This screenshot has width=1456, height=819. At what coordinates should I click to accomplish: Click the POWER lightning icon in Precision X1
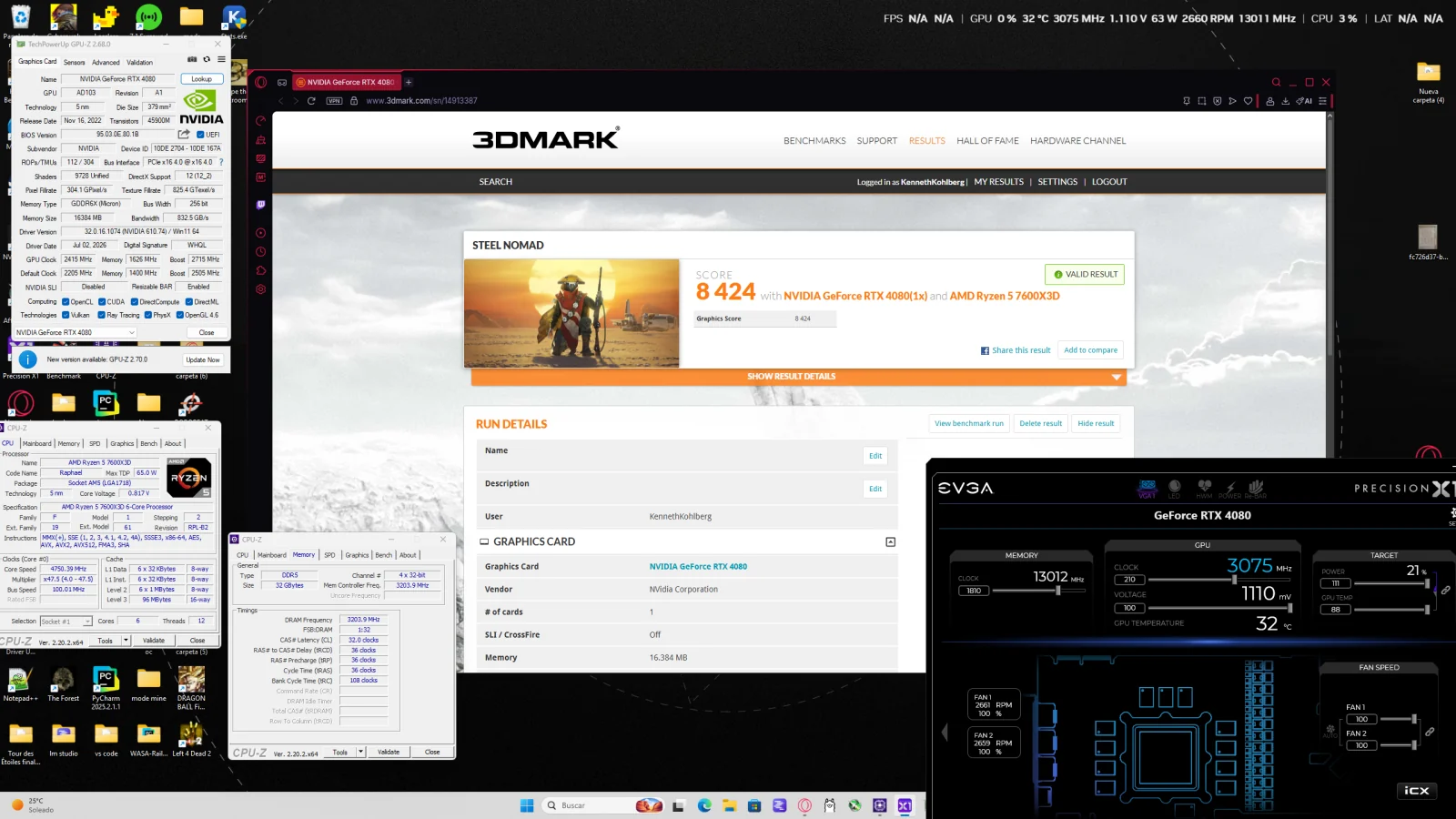coord(1230,488)
